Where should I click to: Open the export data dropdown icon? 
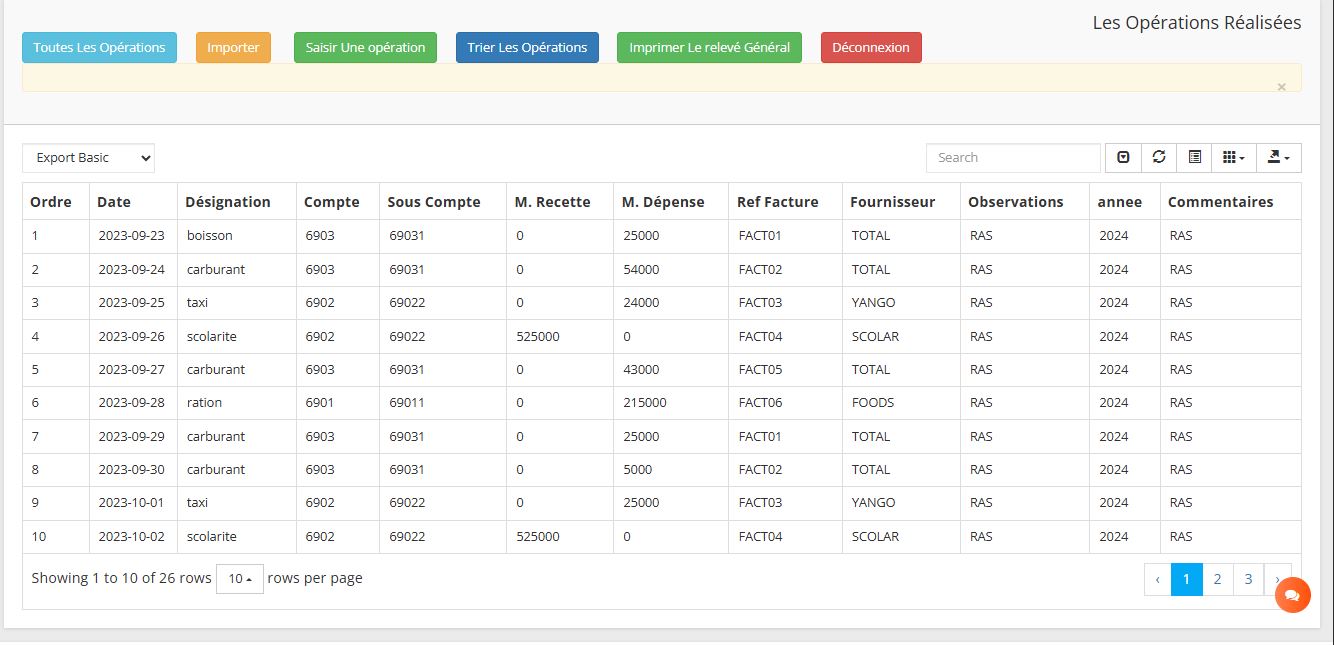1279,157
